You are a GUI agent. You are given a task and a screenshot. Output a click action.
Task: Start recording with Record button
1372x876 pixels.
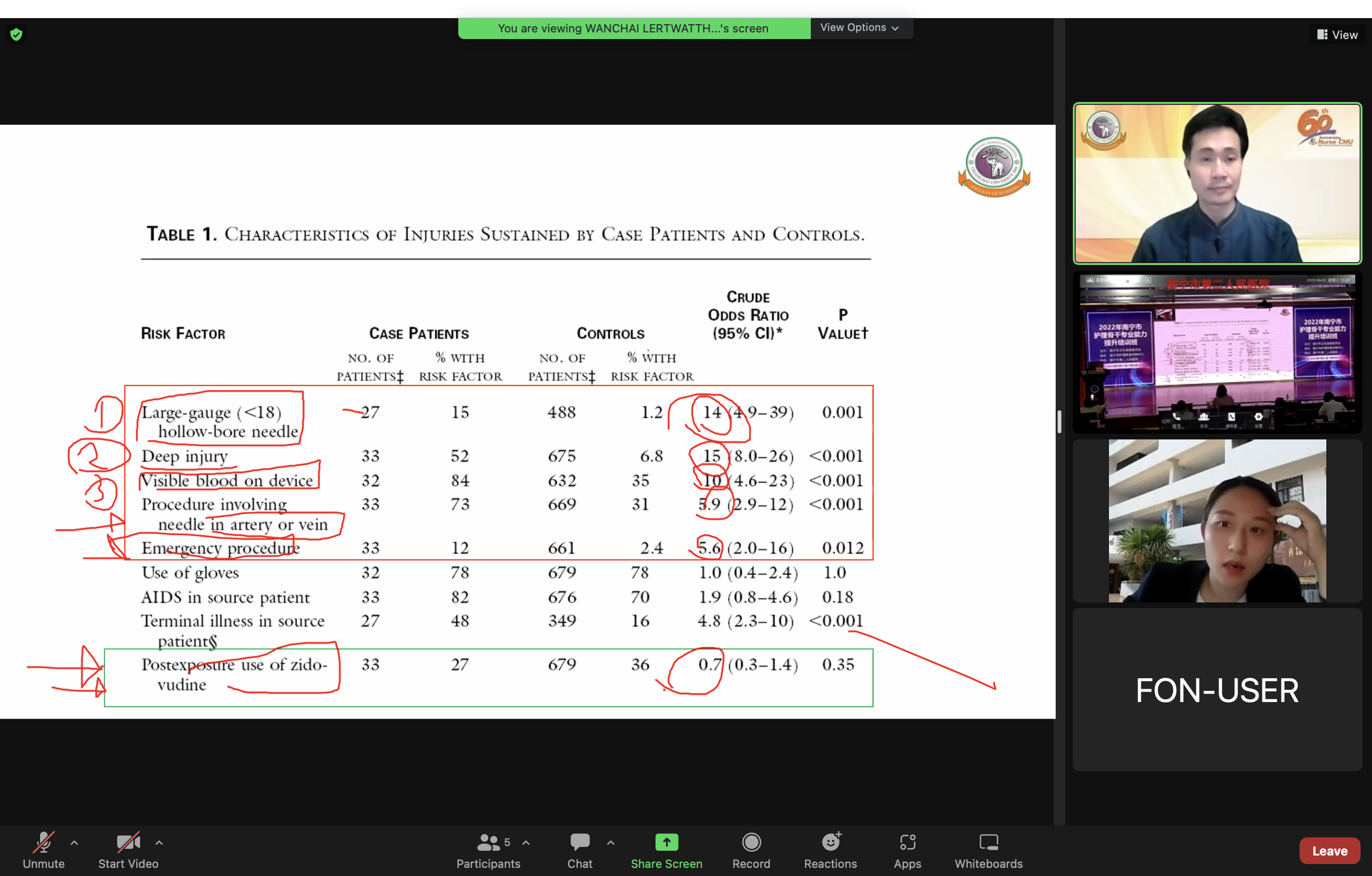click(751, 850)
